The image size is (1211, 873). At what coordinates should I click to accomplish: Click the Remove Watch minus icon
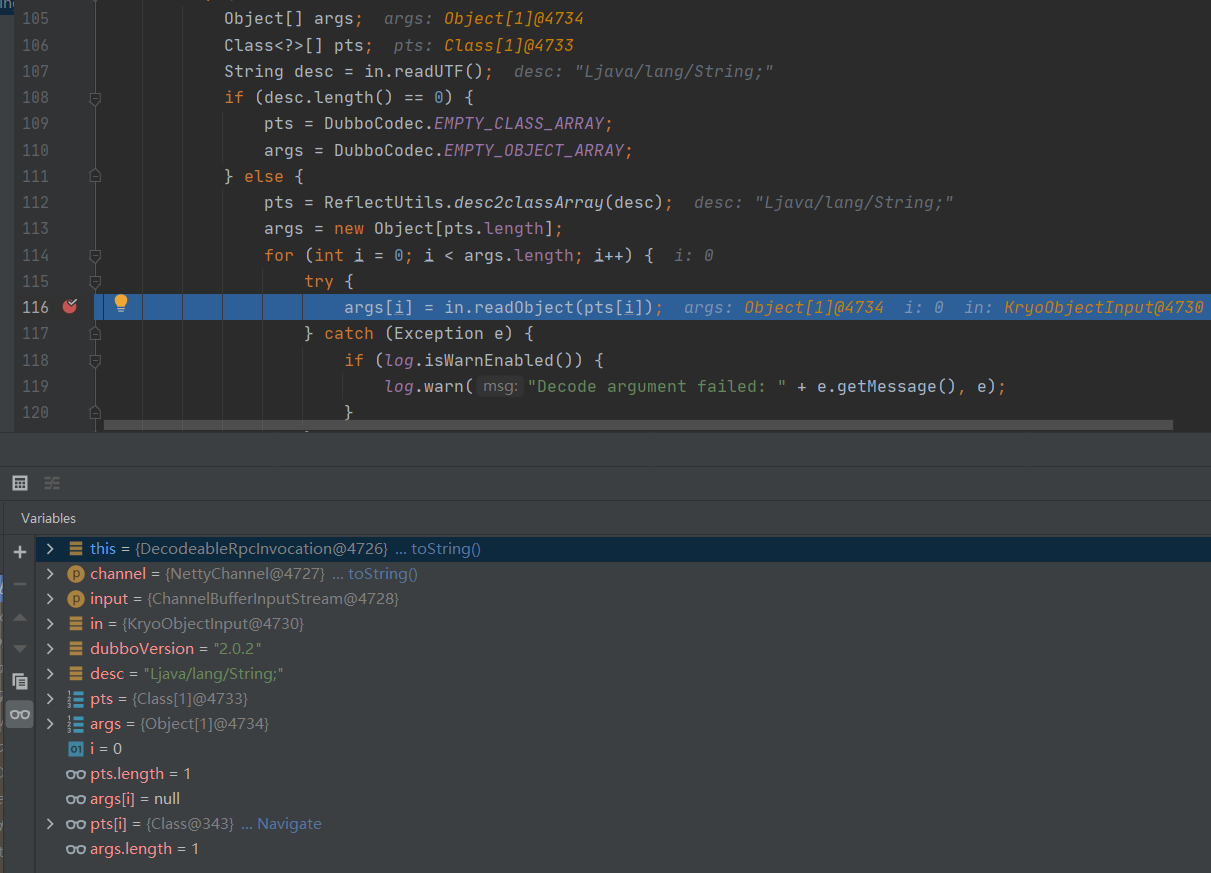[x=19, y=584]
